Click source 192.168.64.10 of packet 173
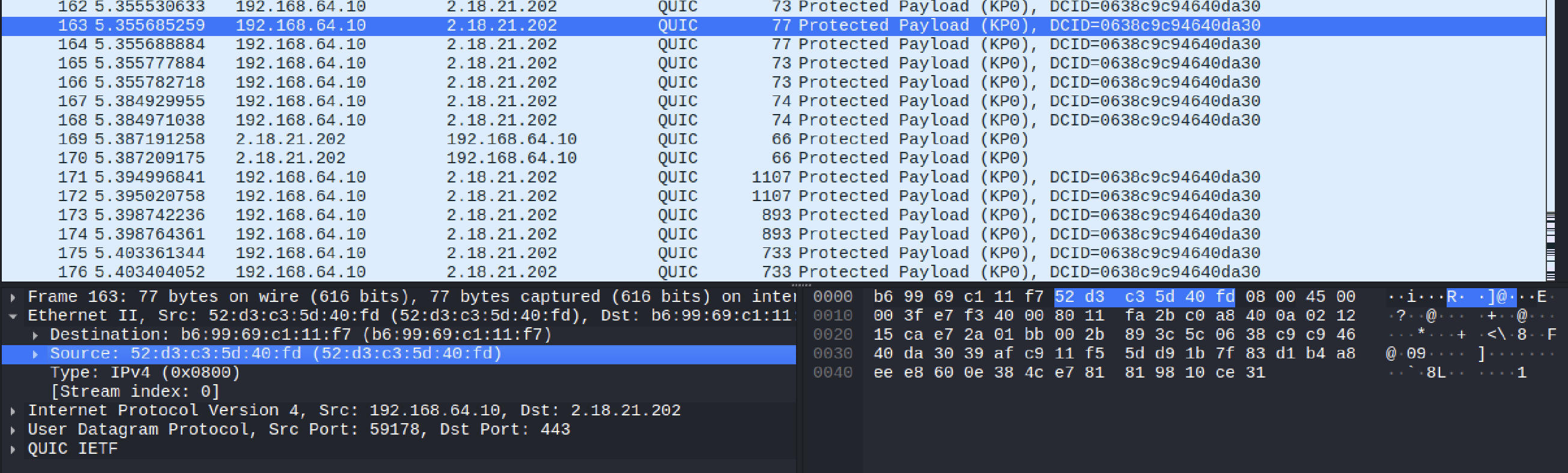1568x473 pixels. [x=301, y=215]
